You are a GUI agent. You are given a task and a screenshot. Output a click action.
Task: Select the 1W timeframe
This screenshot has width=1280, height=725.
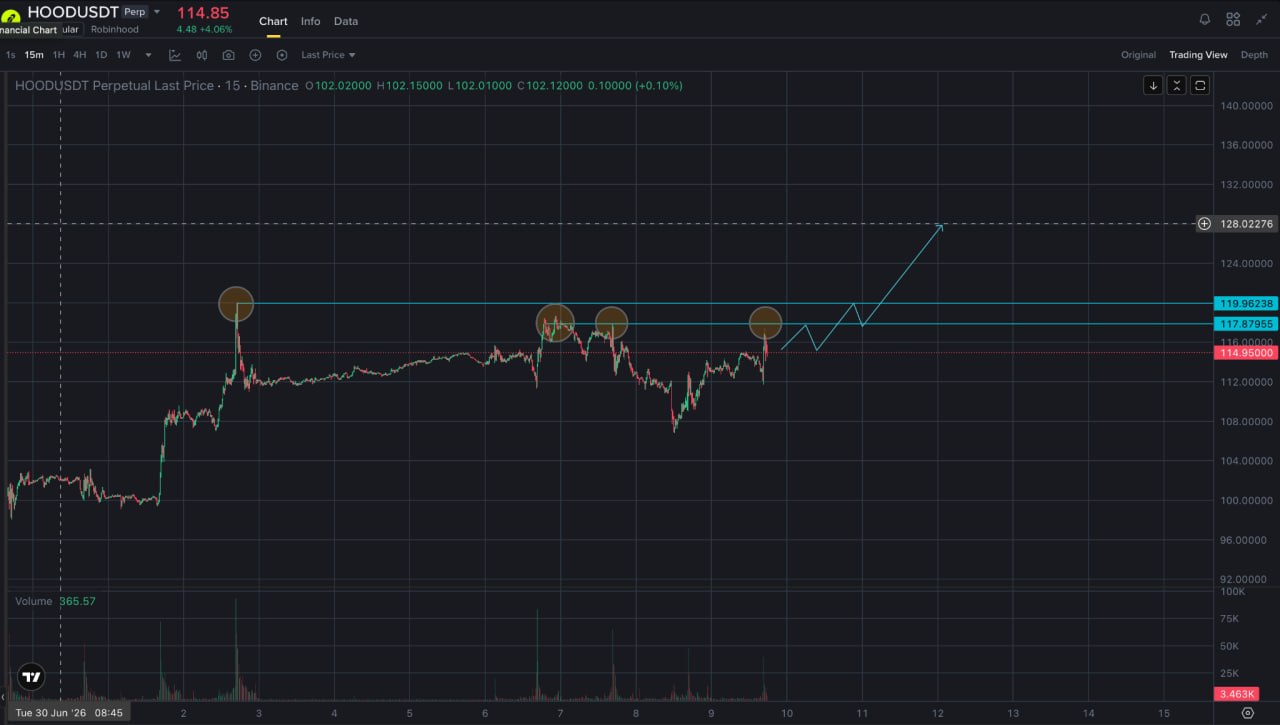[123, 55]
